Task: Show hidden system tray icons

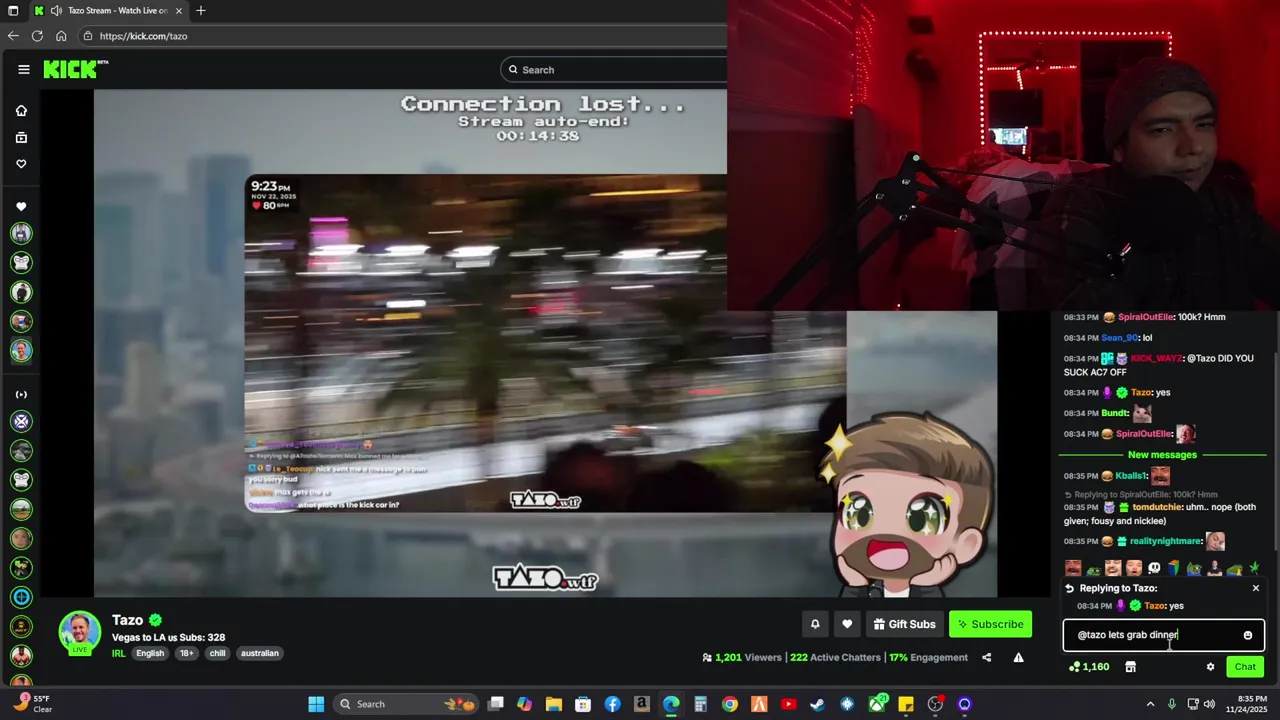Action: tap(1150, 704)
